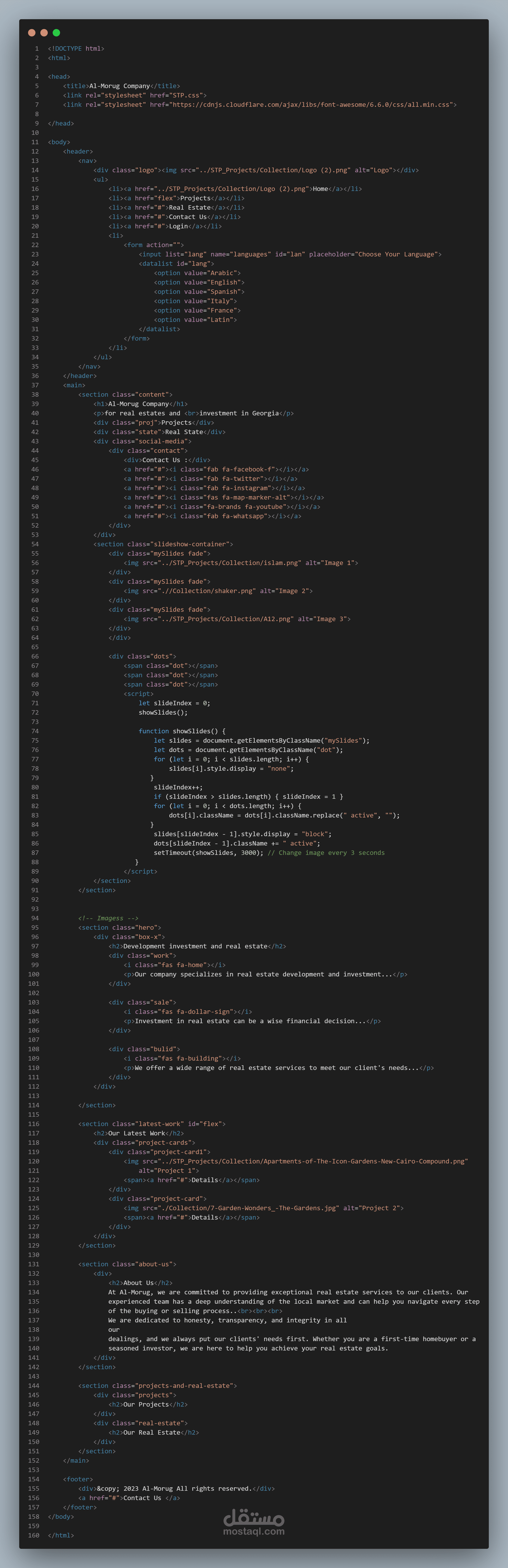Click the 'fas fa-home' icon tag line
The height and width of the screenshot is (1568, 508).
[175, 965]
